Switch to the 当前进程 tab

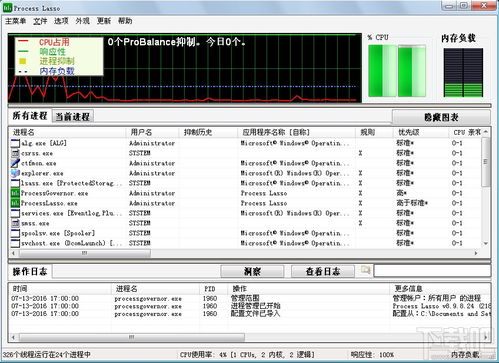73,116
